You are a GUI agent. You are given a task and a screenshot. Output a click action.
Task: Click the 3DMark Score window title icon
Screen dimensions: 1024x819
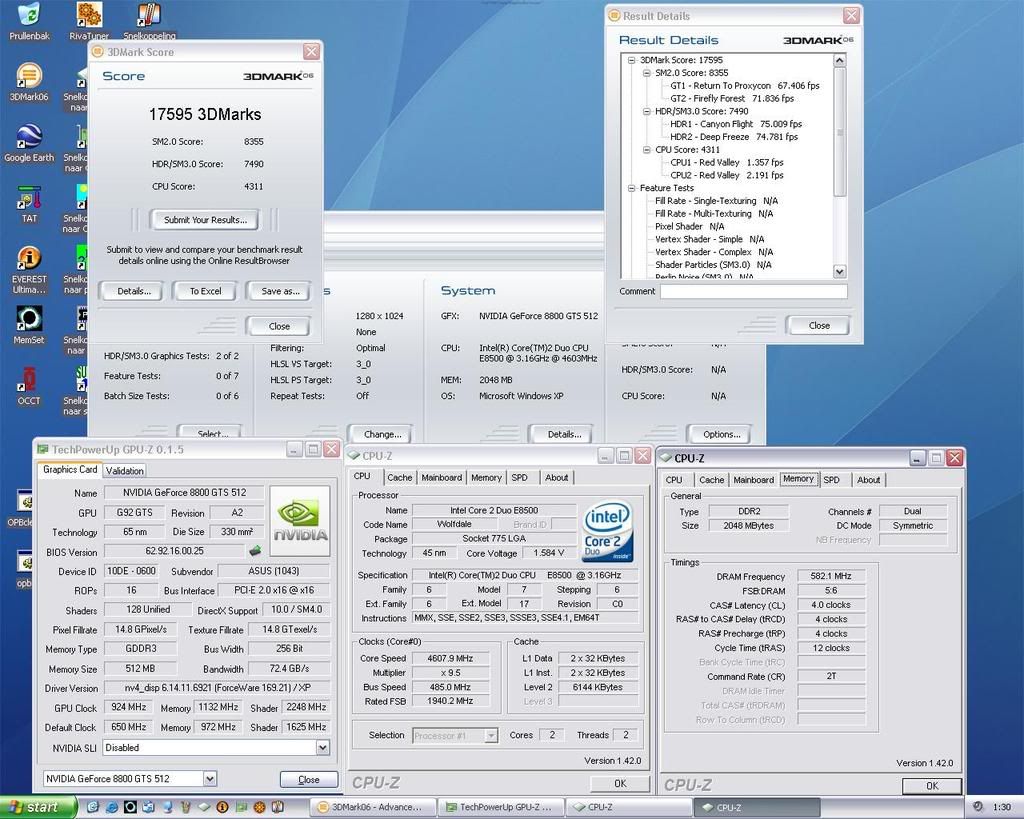point(98,52)
